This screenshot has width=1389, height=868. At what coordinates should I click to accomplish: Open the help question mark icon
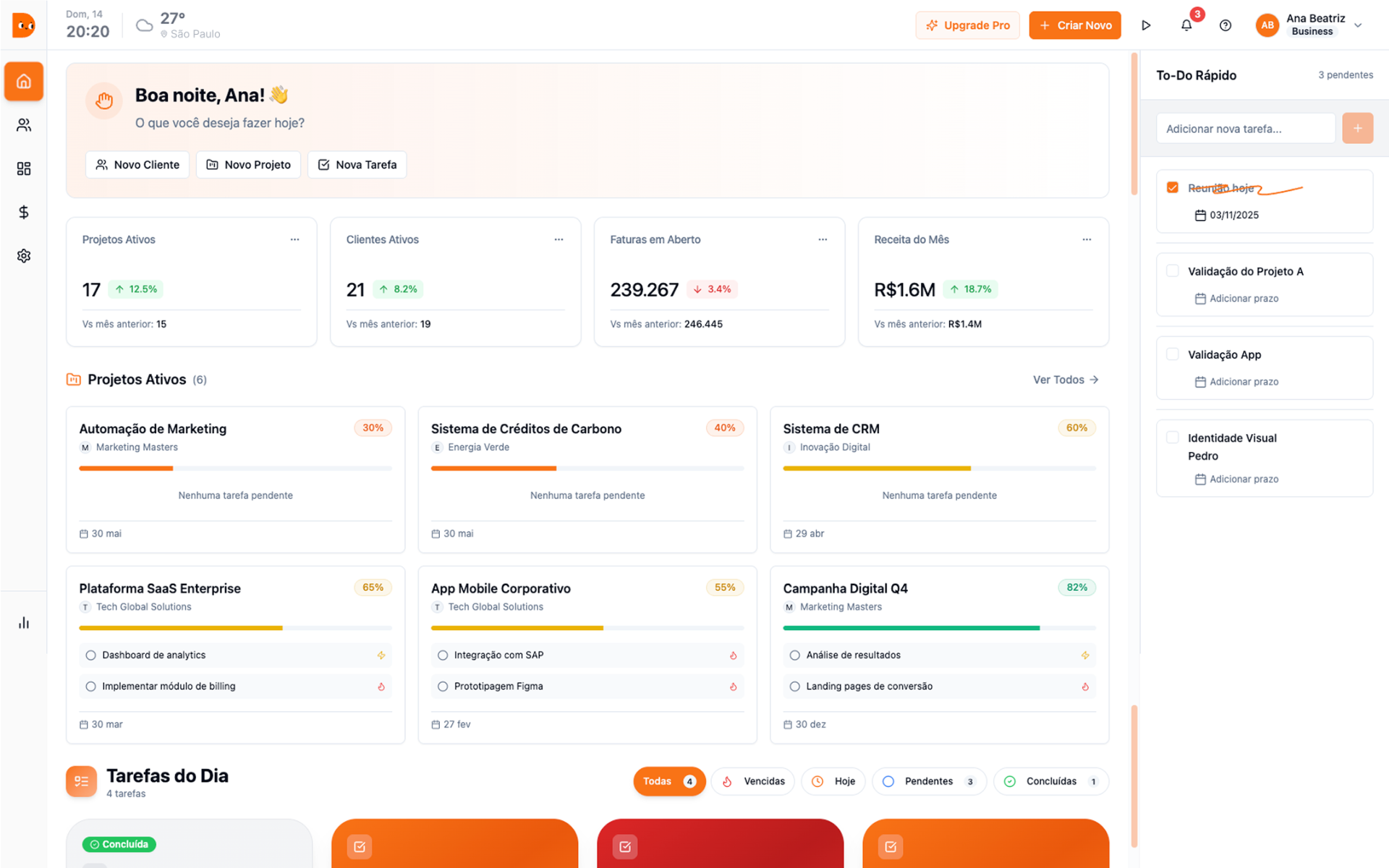[x=1226, y=25]
